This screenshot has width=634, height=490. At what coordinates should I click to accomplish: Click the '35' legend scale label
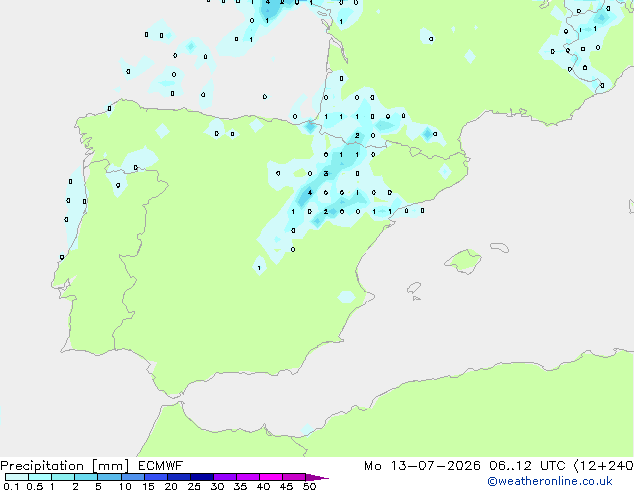point(241,486)
